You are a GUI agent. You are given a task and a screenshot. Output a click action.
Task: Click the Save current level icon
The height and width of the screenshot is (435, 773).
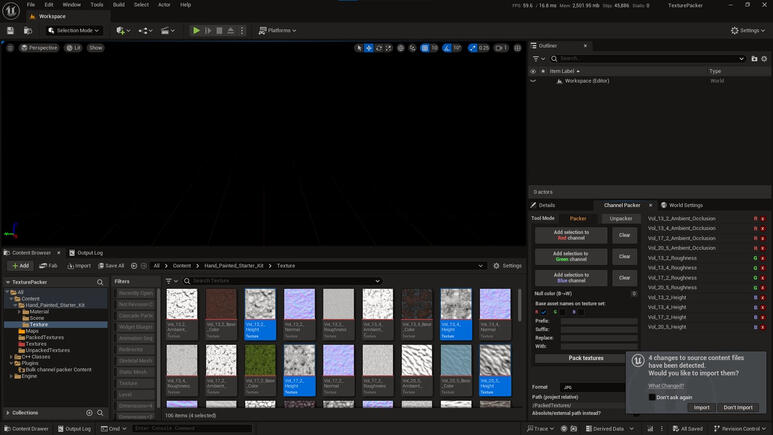pyautogui.click(x=10, y=31)
